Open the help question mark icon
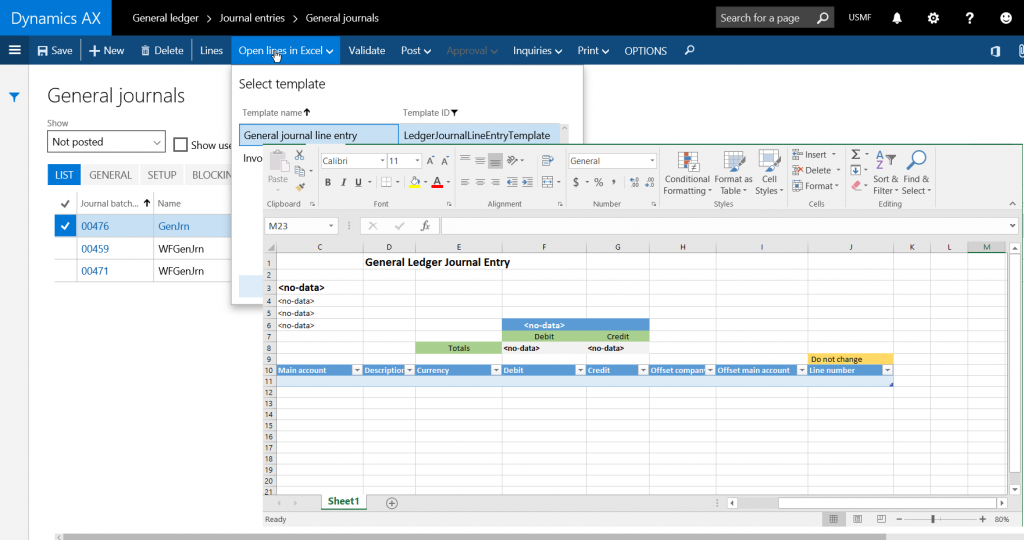This screenshot has height=540, width=1024. tap(970, 18)
